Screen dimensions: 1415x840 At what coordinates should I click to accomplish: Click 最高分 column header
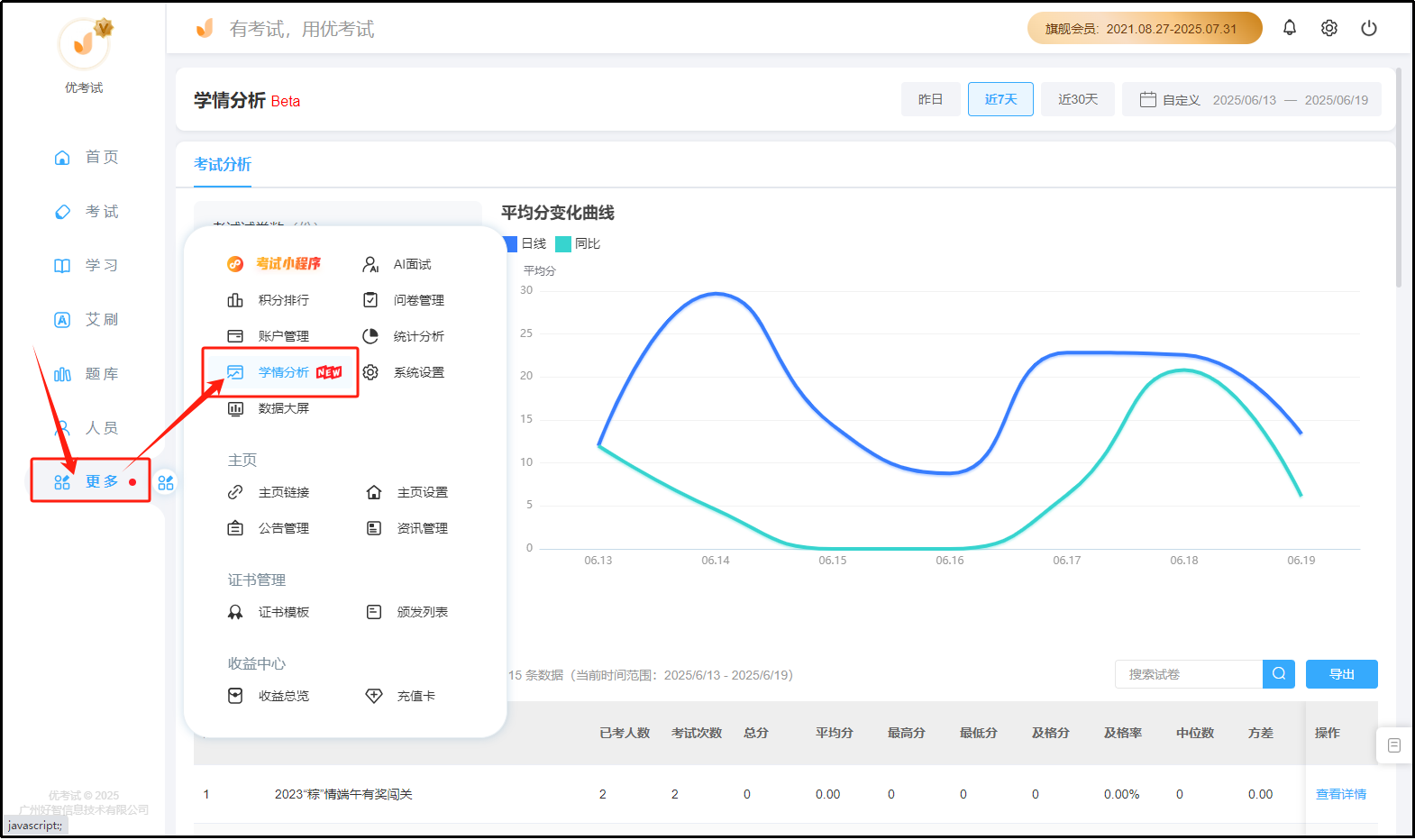tap(907, 733)
